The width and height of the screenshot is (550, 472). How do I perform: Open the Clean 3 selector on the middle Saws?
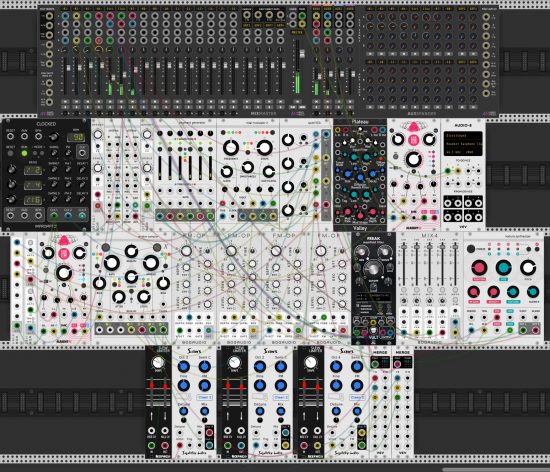281,397
